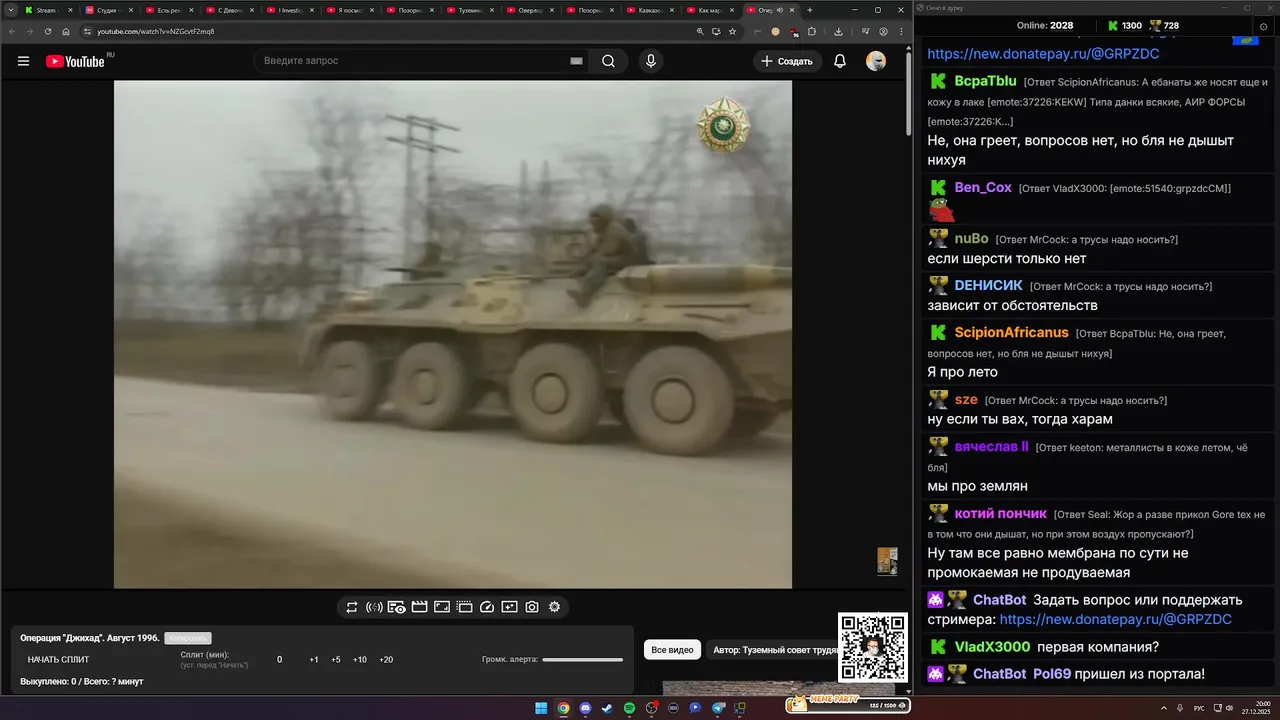Go to YouTube home via the logo

[75, 61]
